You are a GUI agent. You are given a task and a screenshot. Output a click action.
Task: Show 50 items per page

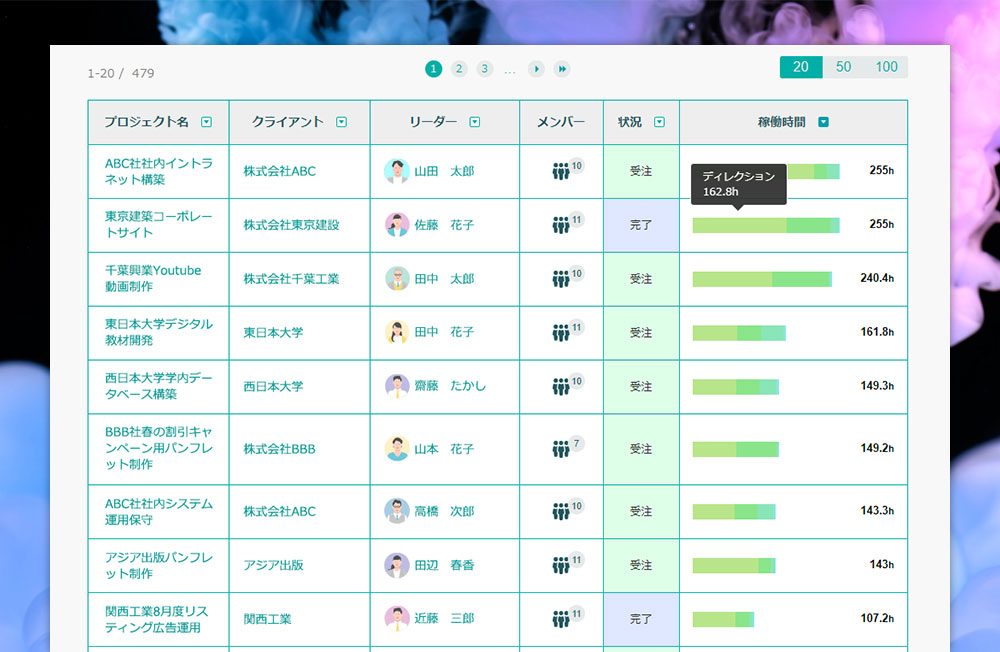point(843,67)
